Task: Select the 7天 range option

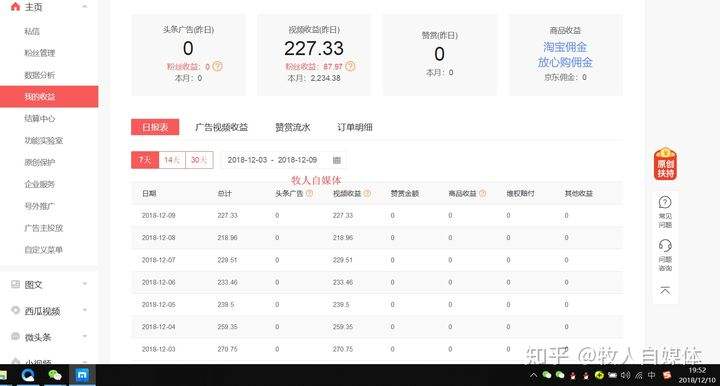Action: point(145,160)
